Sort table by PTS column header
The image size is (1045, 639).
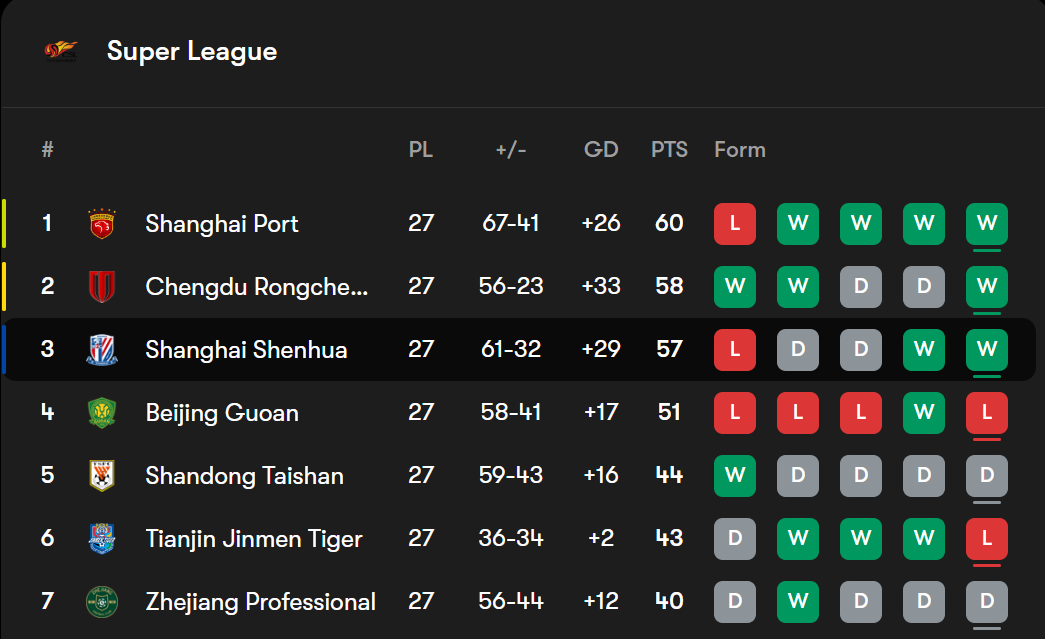669,150
